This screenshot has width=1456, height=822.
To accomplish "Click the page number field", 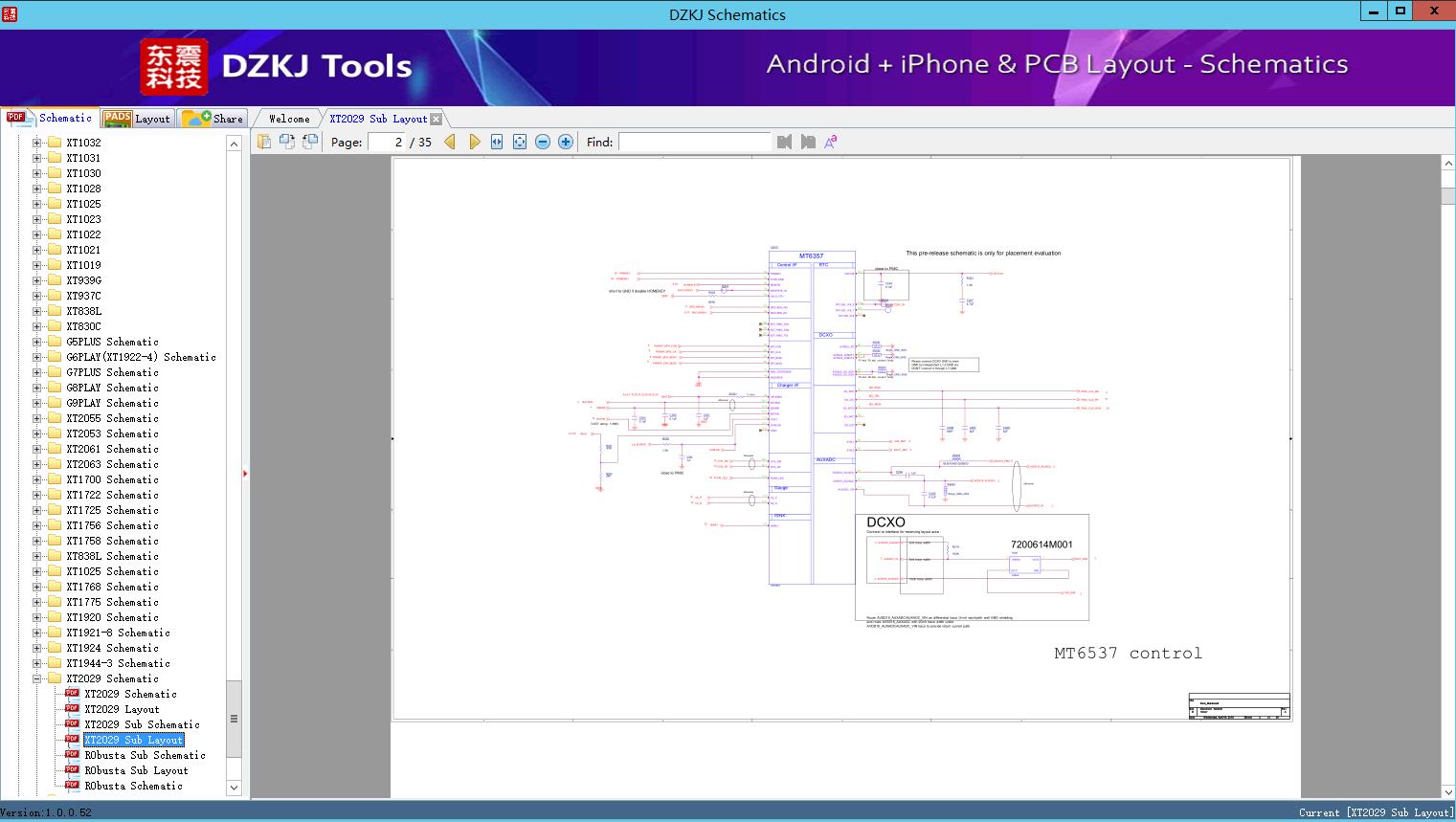I will pyautogui.click(x=388, y=142).
